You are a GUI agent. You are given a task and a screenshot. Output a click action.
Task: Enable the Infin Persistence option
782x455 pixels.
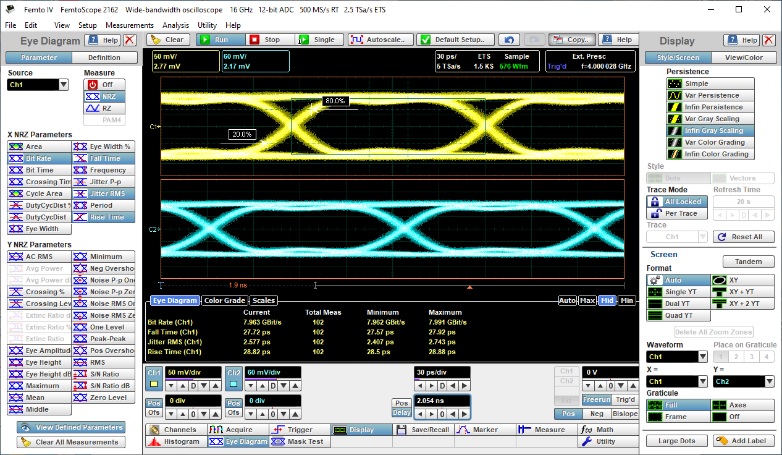(709, 107)
